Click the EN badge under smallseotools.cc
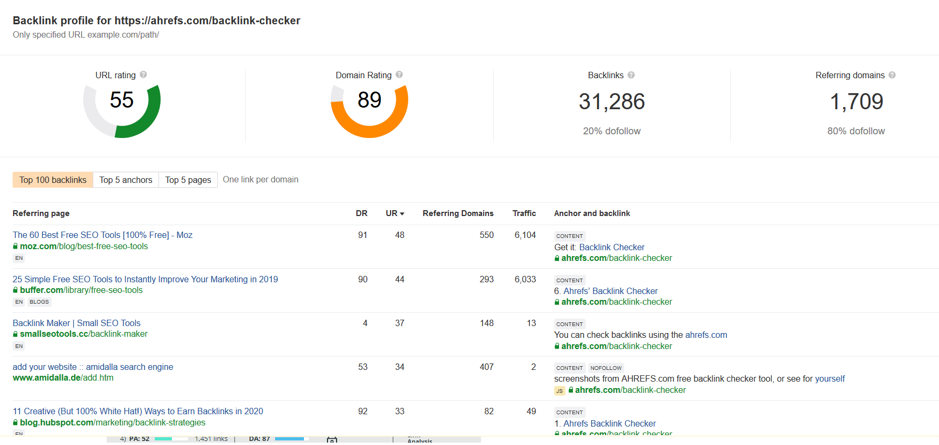The image size is (939, 445). tap(19, 346)
